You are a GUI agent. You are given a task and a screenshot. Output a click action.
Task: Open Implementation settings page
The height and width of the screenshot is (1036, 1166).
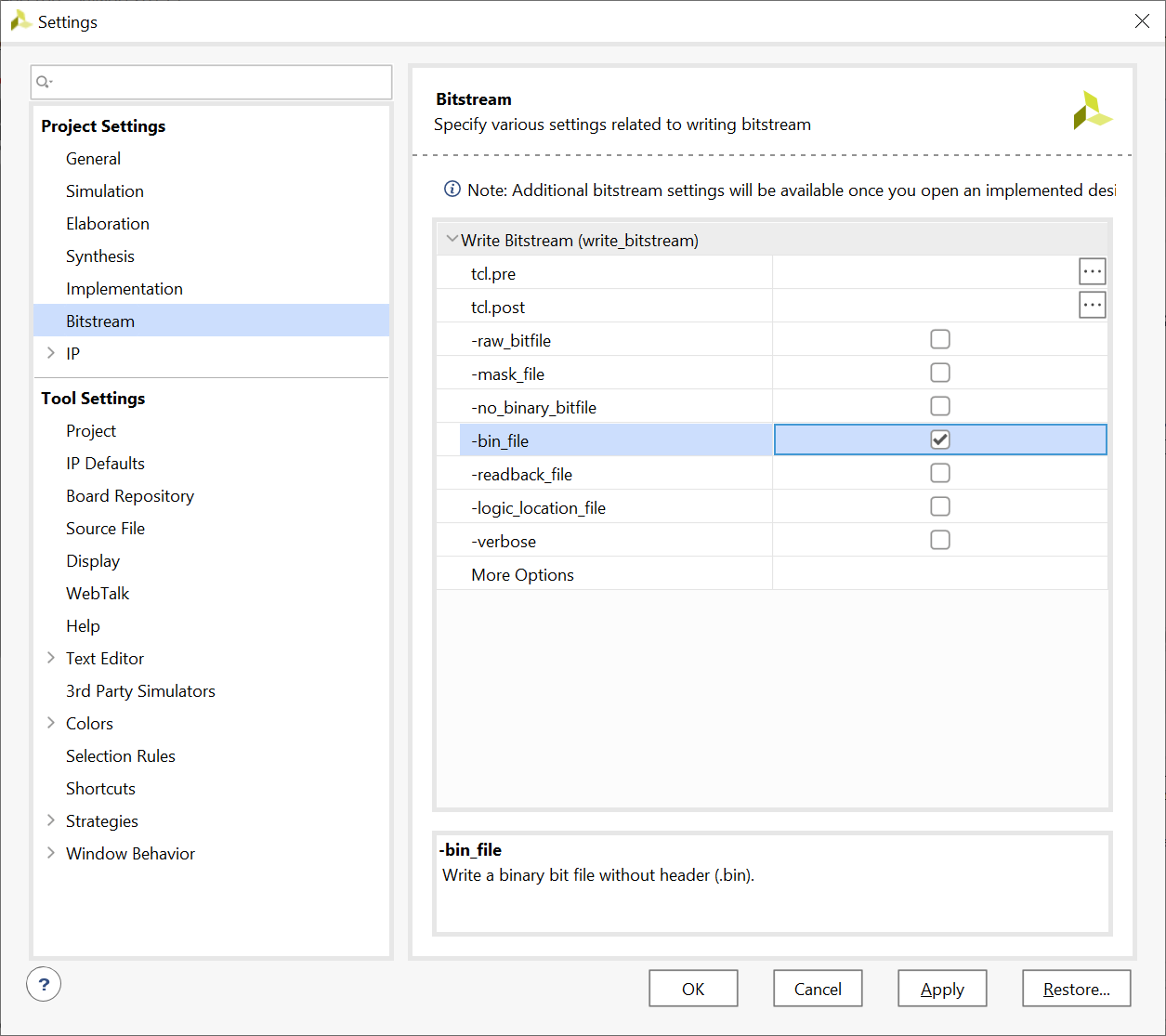point(124,289)
